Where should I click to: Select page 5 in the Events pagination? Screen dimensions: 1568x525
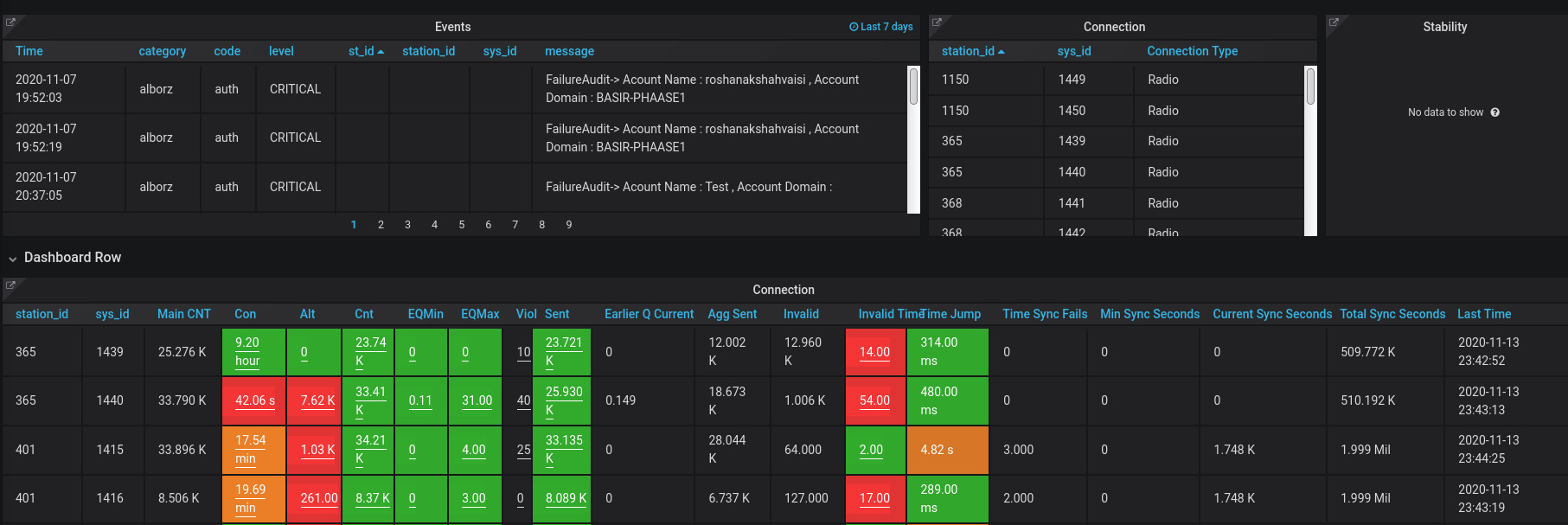(x=461, y=225)
